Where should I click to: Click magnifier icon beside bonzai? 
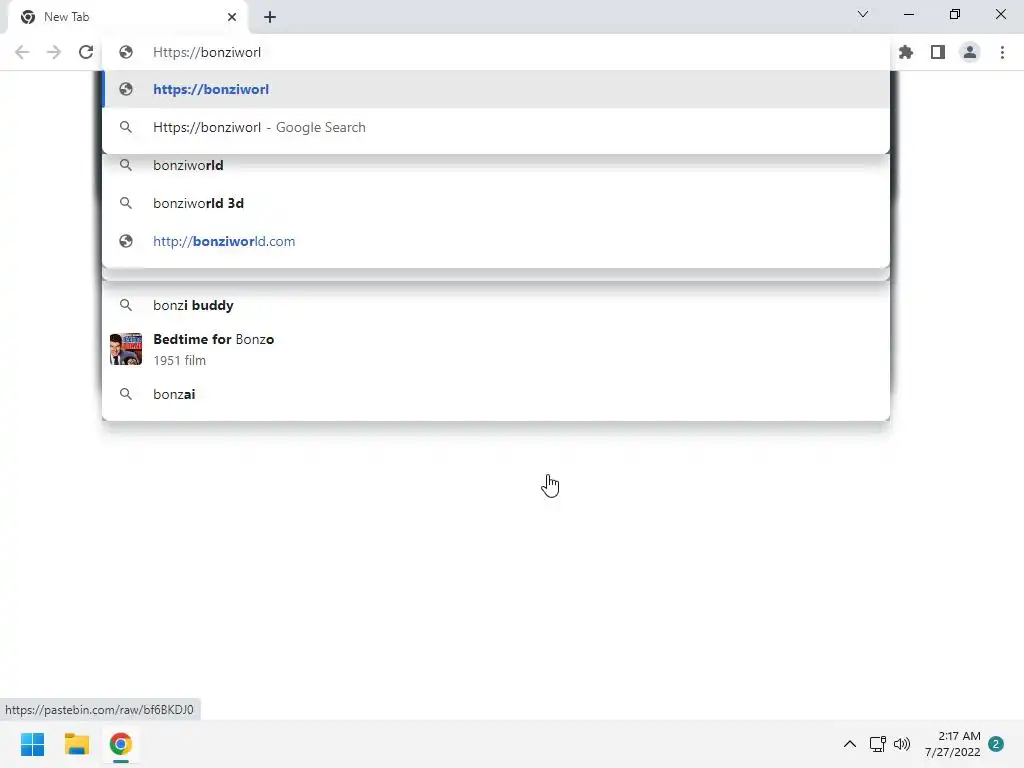(x=126, y=394)
